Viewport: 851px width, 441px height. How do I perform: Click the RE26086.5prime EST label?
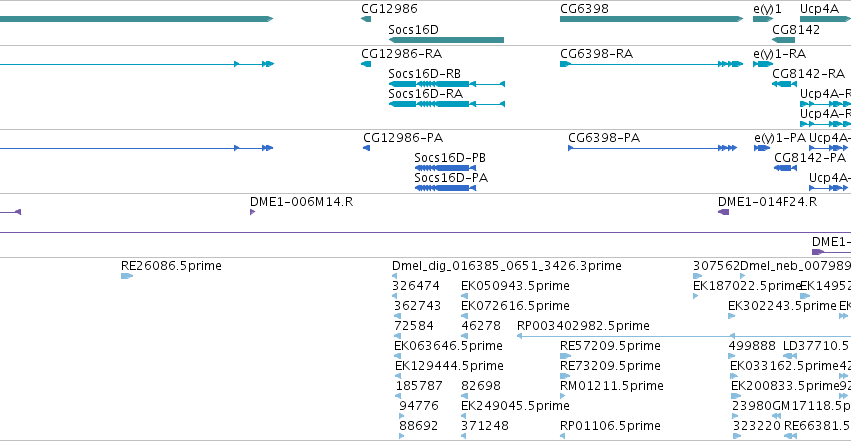[171, 266]
